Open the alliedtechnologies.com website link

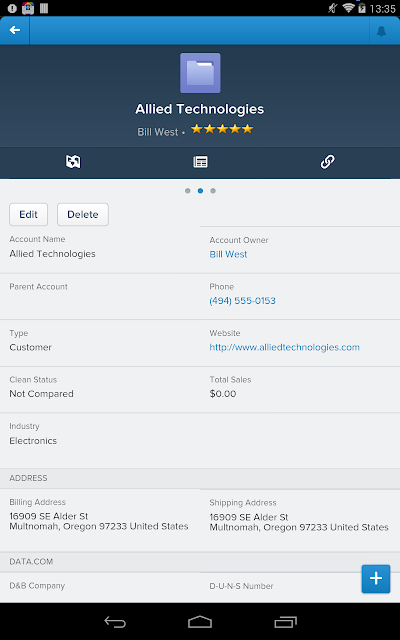tap(284, 347)
